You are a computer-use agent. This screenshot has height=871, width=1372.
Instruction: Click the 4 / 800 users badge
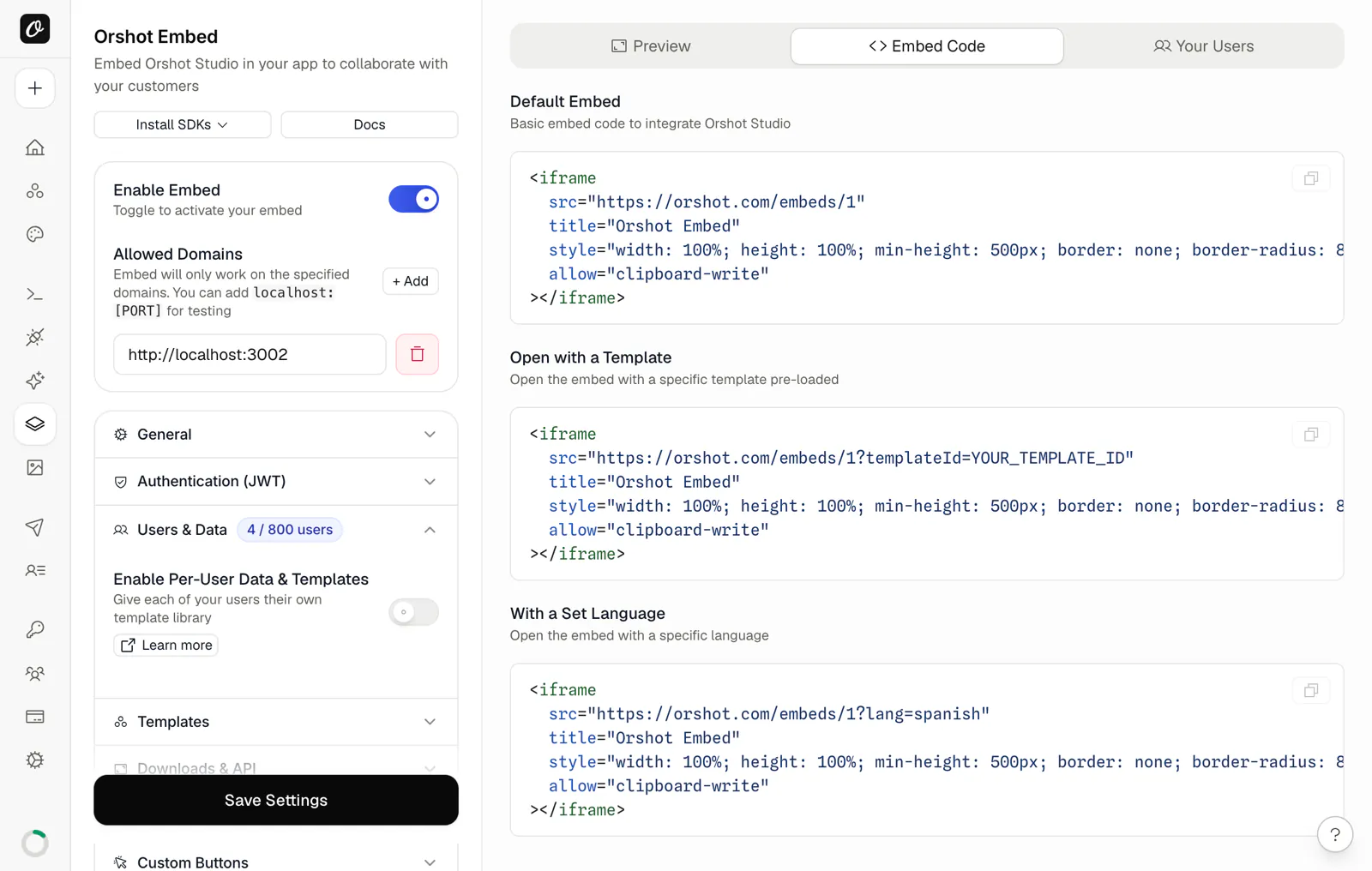click(x=290, y=530)
